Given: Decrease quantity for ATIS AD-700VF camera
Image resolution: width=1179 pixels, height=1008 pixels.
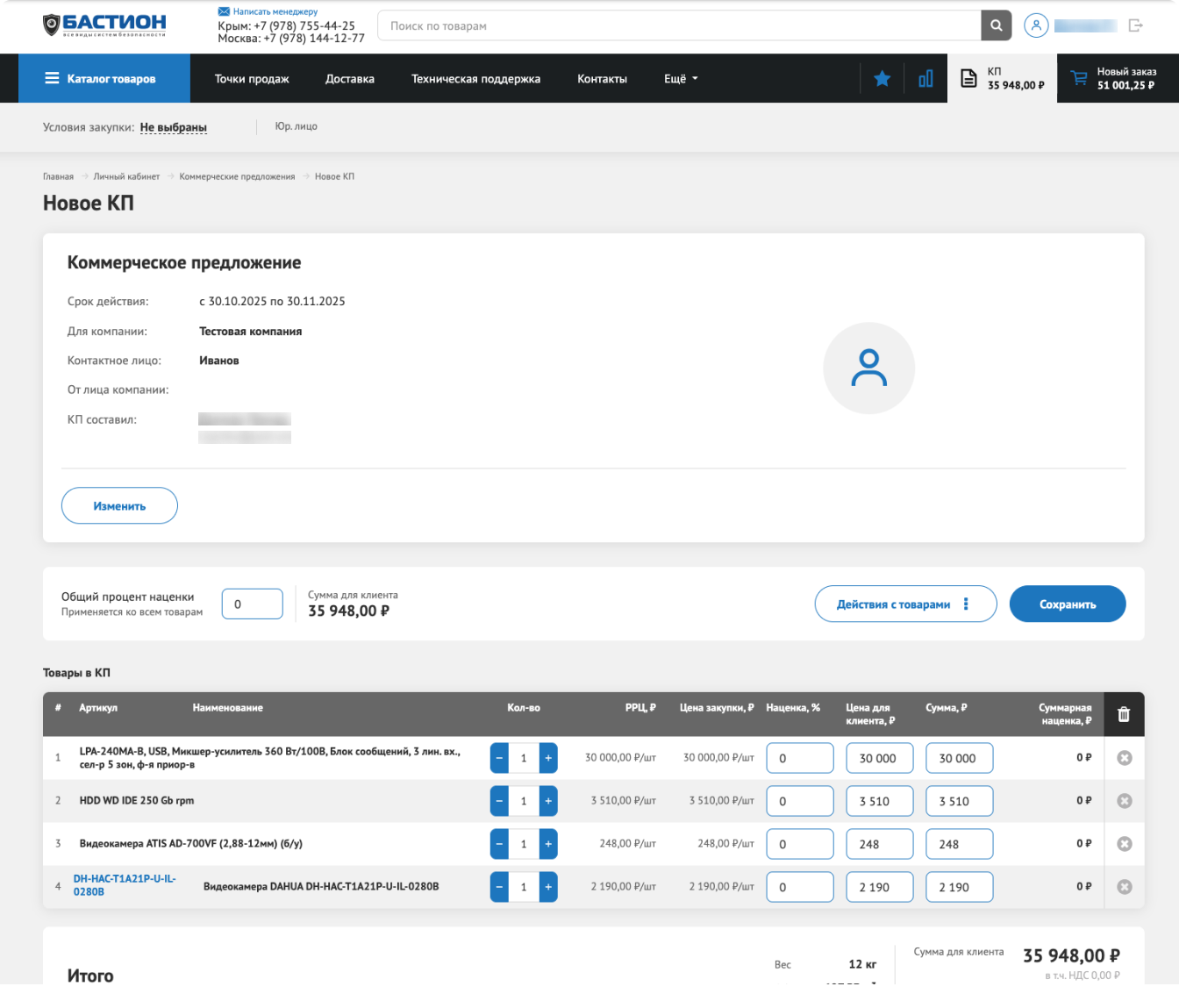Looking at the screenshot, I should (499, 844).
